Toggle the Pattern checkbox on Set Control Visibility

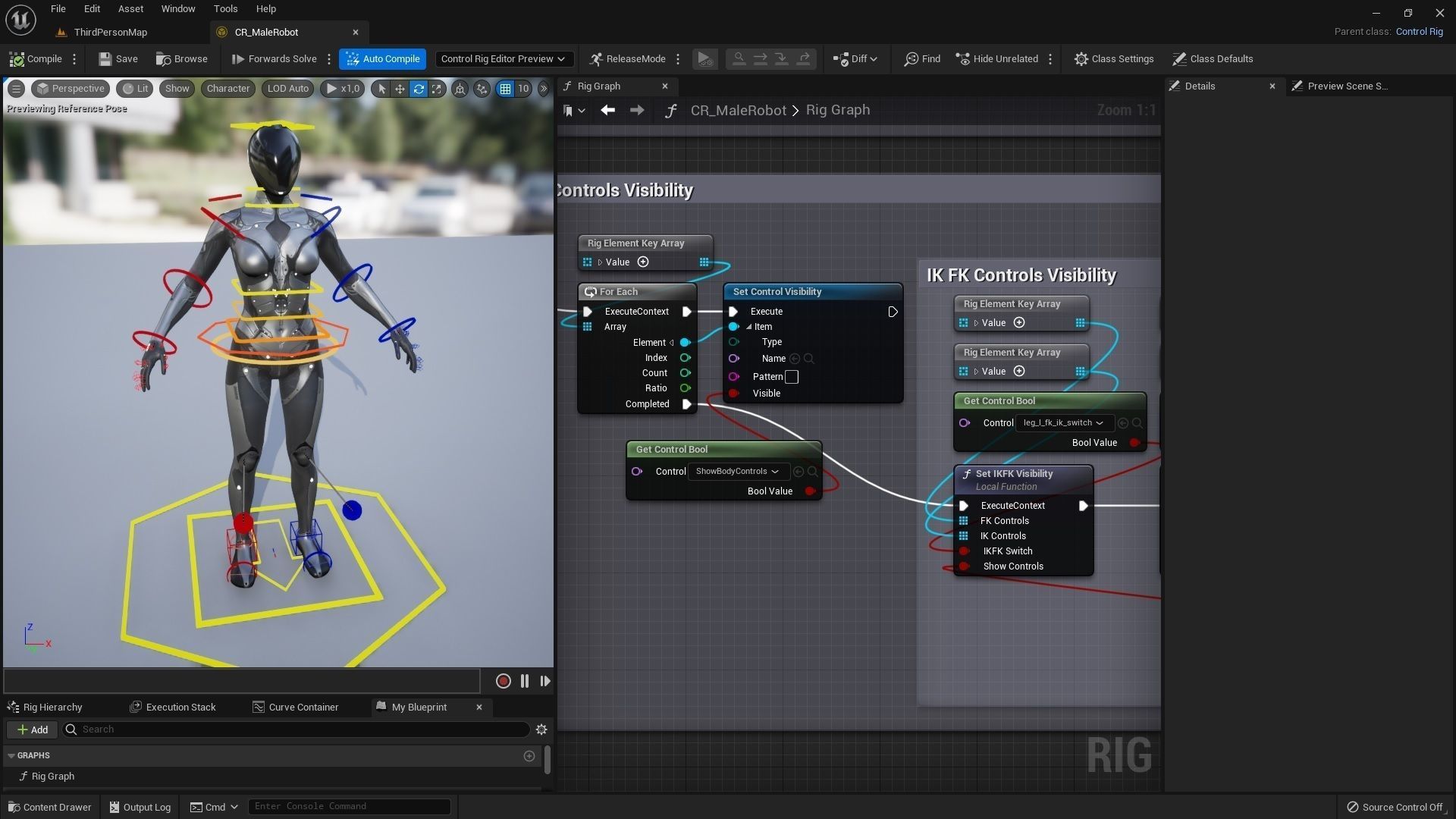[x=792, y=377]
